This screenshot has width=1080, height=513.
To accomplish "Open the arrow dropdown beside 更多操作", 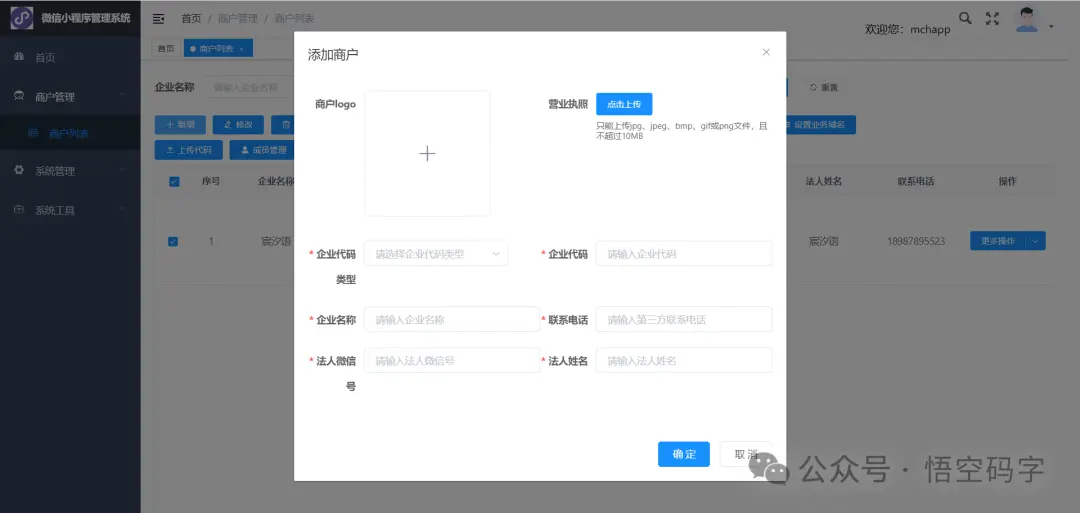I will [x=1036, y=241].
